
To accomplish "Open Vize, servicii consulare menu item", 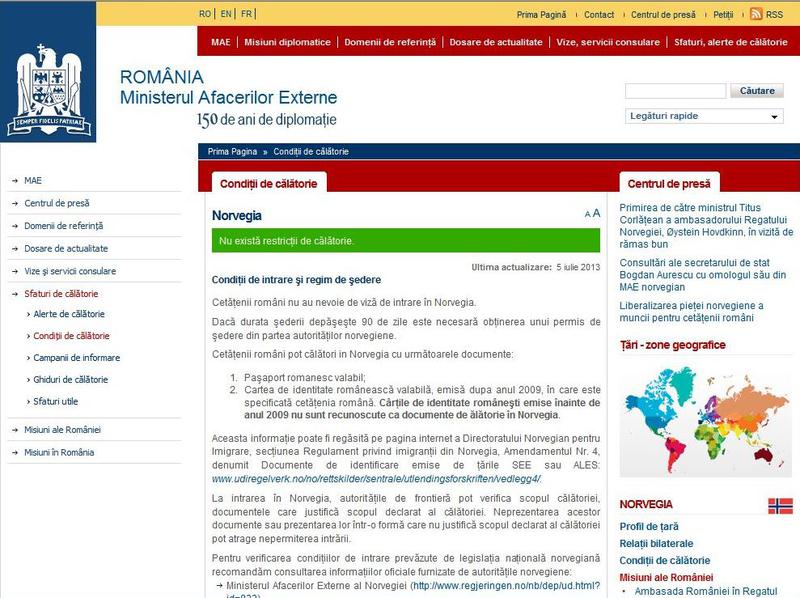I will [608, 43].
